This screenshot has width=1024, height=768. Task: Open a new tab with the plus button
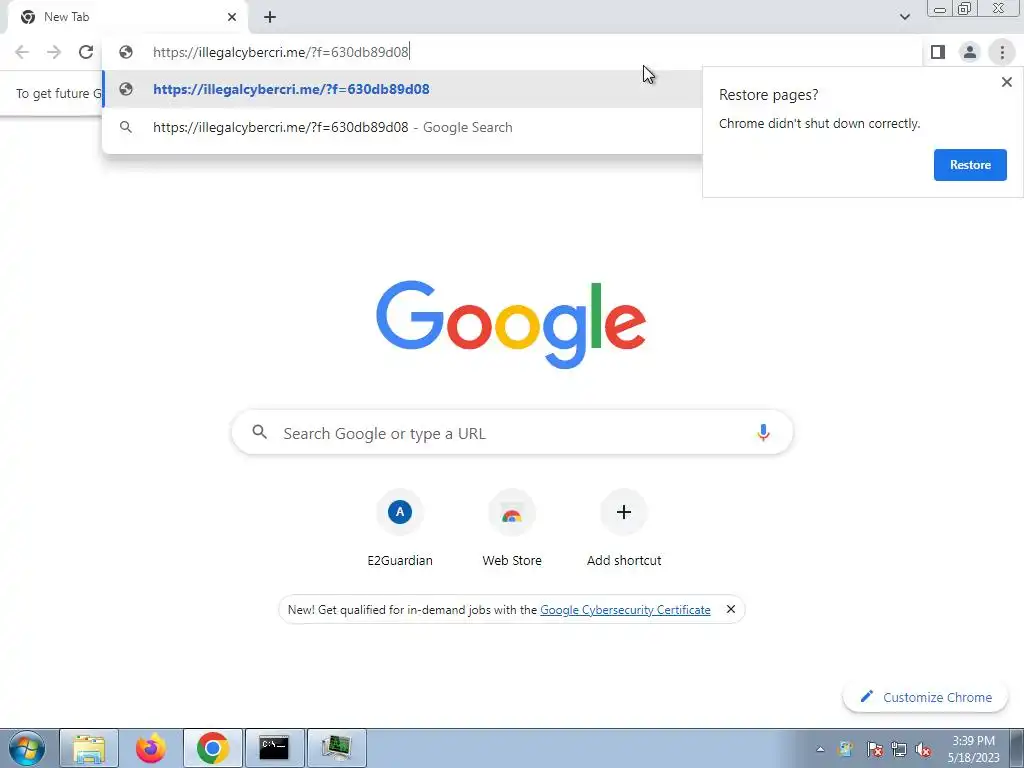[x=270, y=17]
